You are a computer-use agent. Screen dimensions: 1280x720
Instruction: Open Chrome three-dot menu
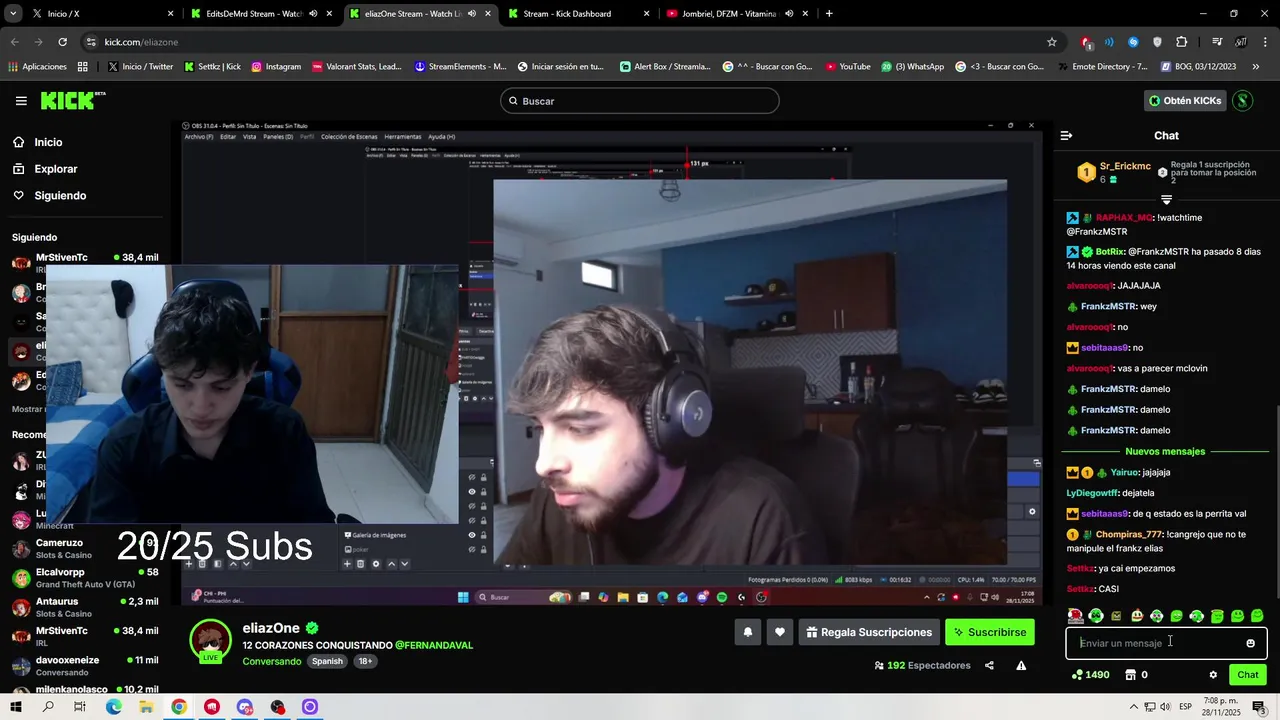1264,42
